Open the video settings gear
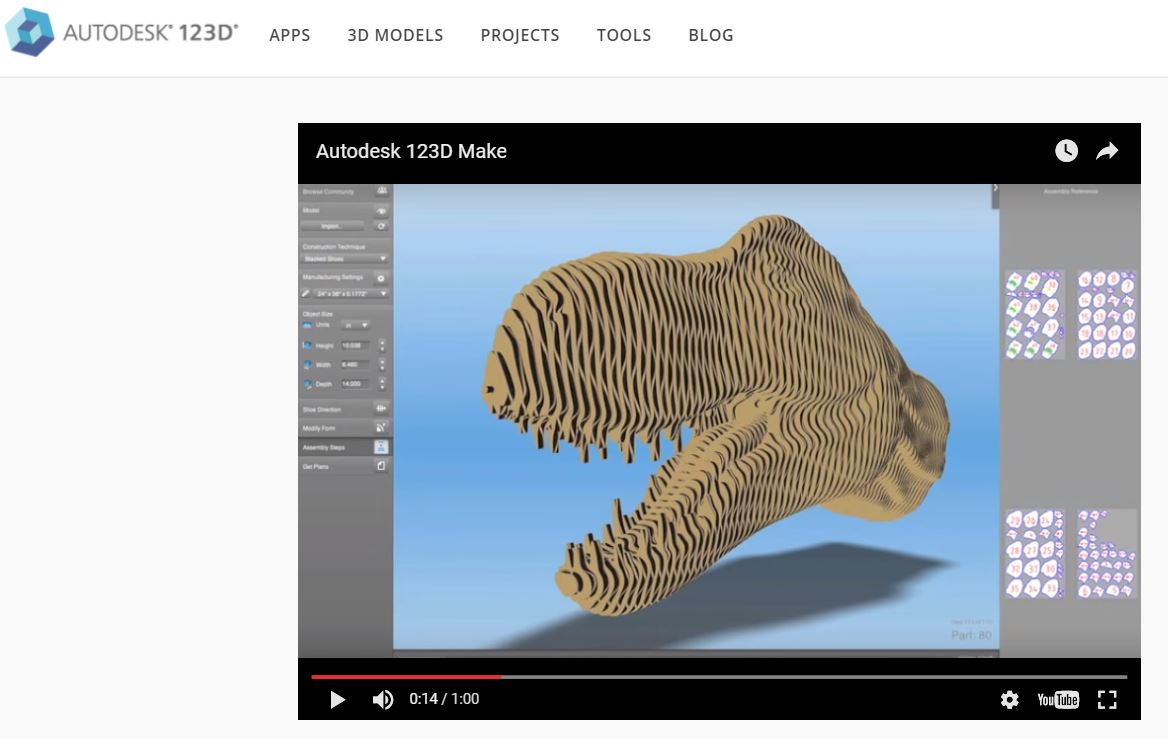1168x739 pixels. click(x=1009, y=700)
